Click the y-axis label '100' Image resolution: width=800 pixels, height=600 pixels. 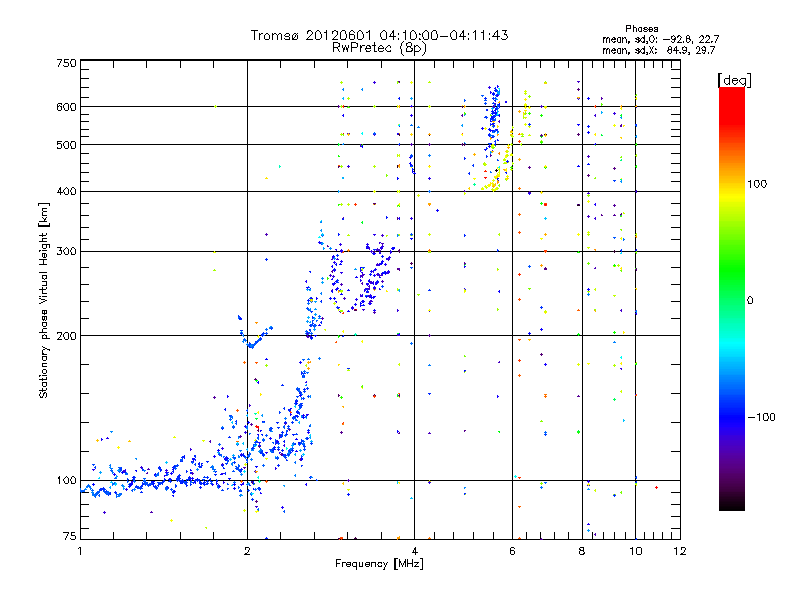coord(66,481)
